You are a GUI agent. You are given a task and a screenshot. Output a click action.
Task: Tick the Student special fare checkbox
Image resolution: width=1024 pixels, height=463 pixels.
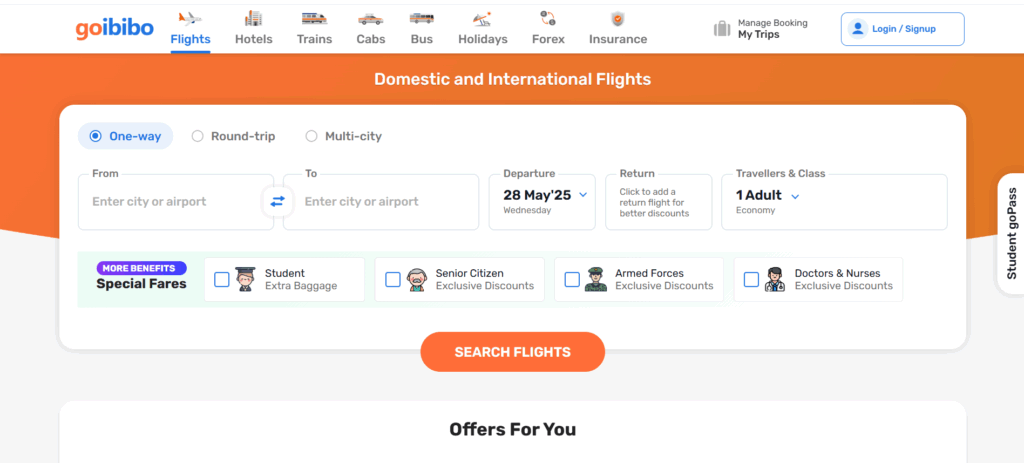pyautogui.click(x=222, y=280)
